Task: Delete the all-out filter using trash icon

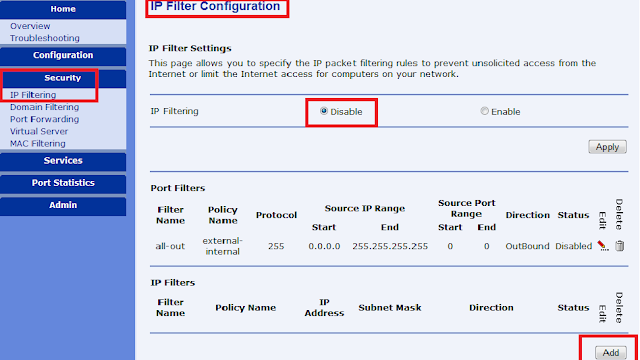Action: [620, 246]
